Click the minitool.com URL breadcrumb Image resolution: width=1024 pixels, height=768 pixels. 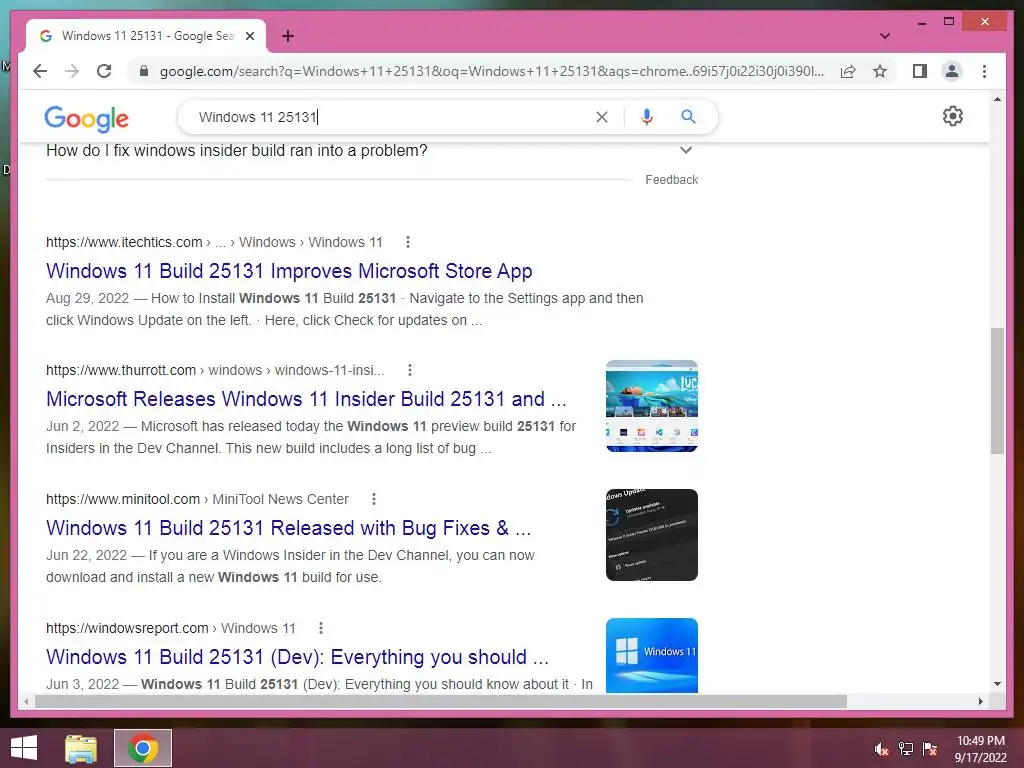tap(197, 500)
